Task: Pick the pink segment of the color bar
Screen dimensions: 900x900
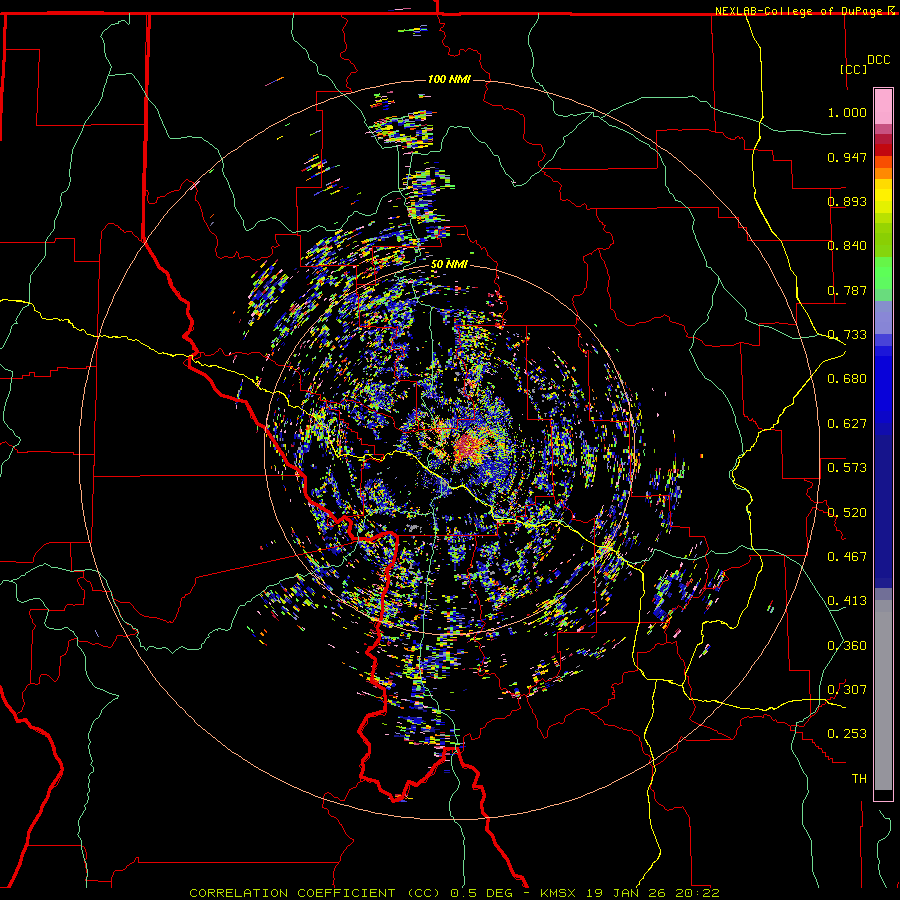Action: coord(883,107)
